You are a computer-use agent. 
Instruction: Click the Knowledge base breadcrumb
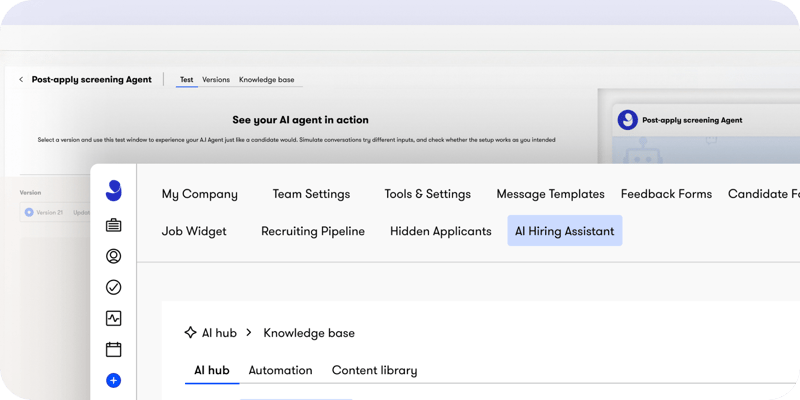coord(309,333)
